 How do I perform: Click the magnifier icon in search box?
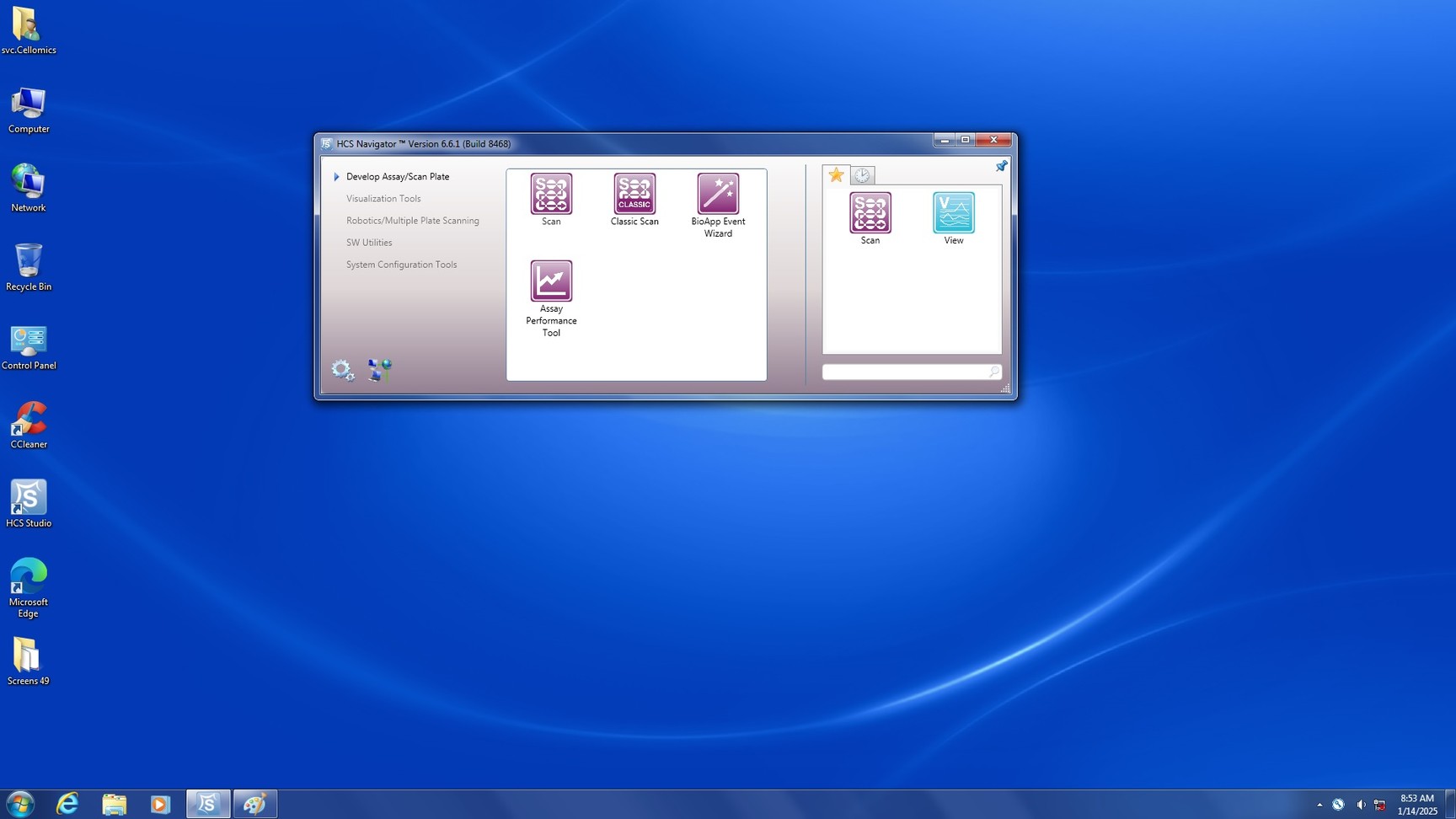[x=993, y=372]
